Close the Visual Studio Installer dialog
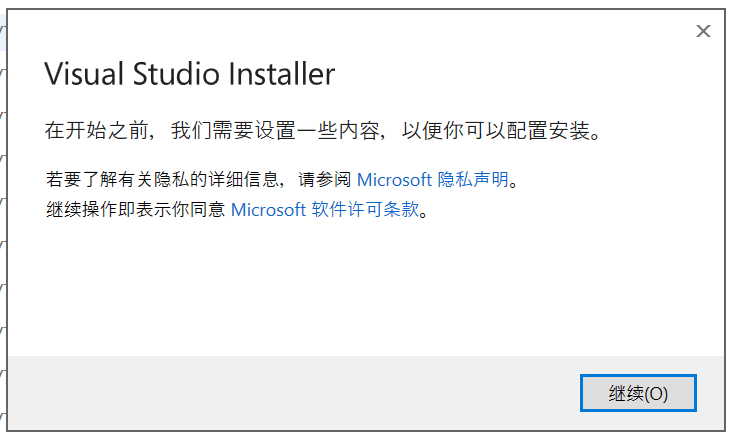The height and width of the screenshot is (434, 729). tap(703, 31)
